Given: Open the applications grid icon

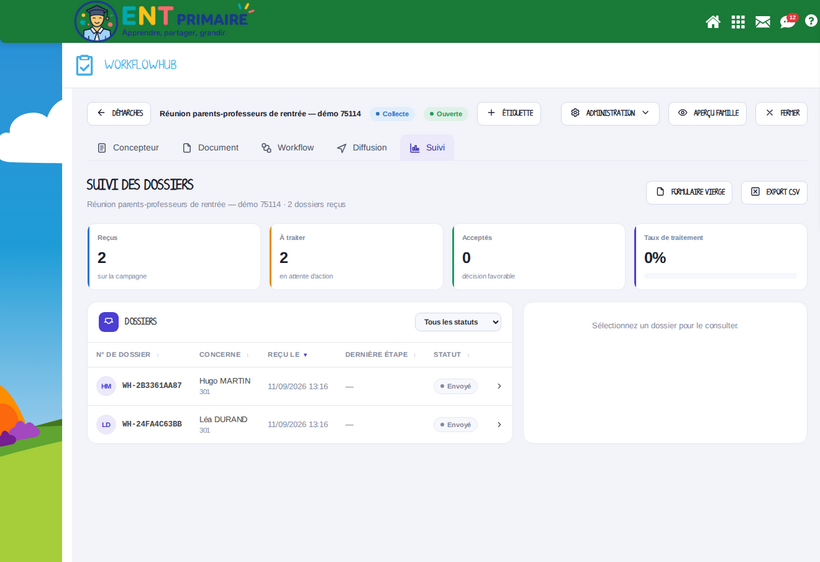Looking at the screenshot, I should pyautogui.click(x=738, y=22).
